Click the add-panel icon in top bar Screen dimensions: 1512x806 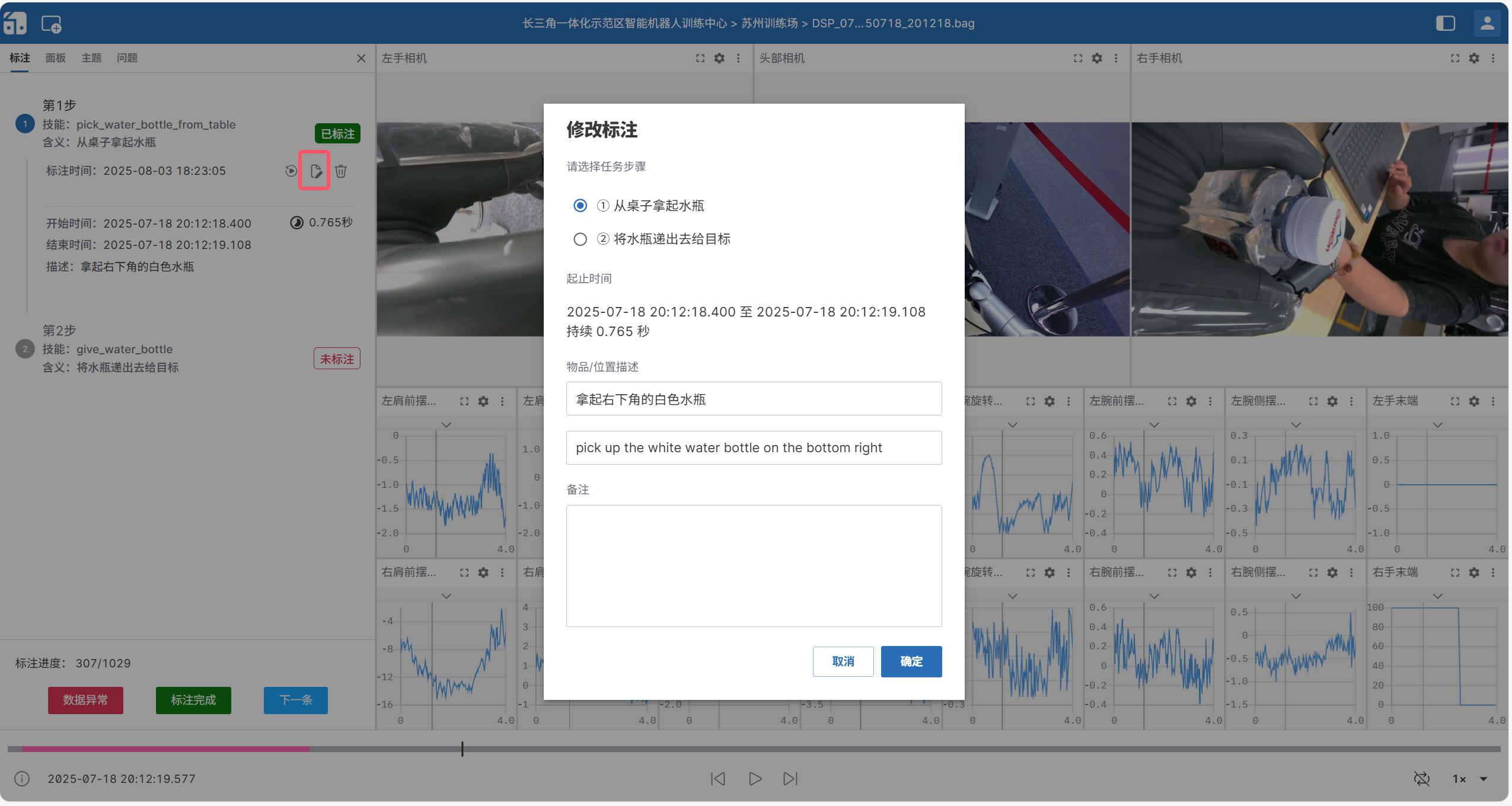tap(52, 24)
